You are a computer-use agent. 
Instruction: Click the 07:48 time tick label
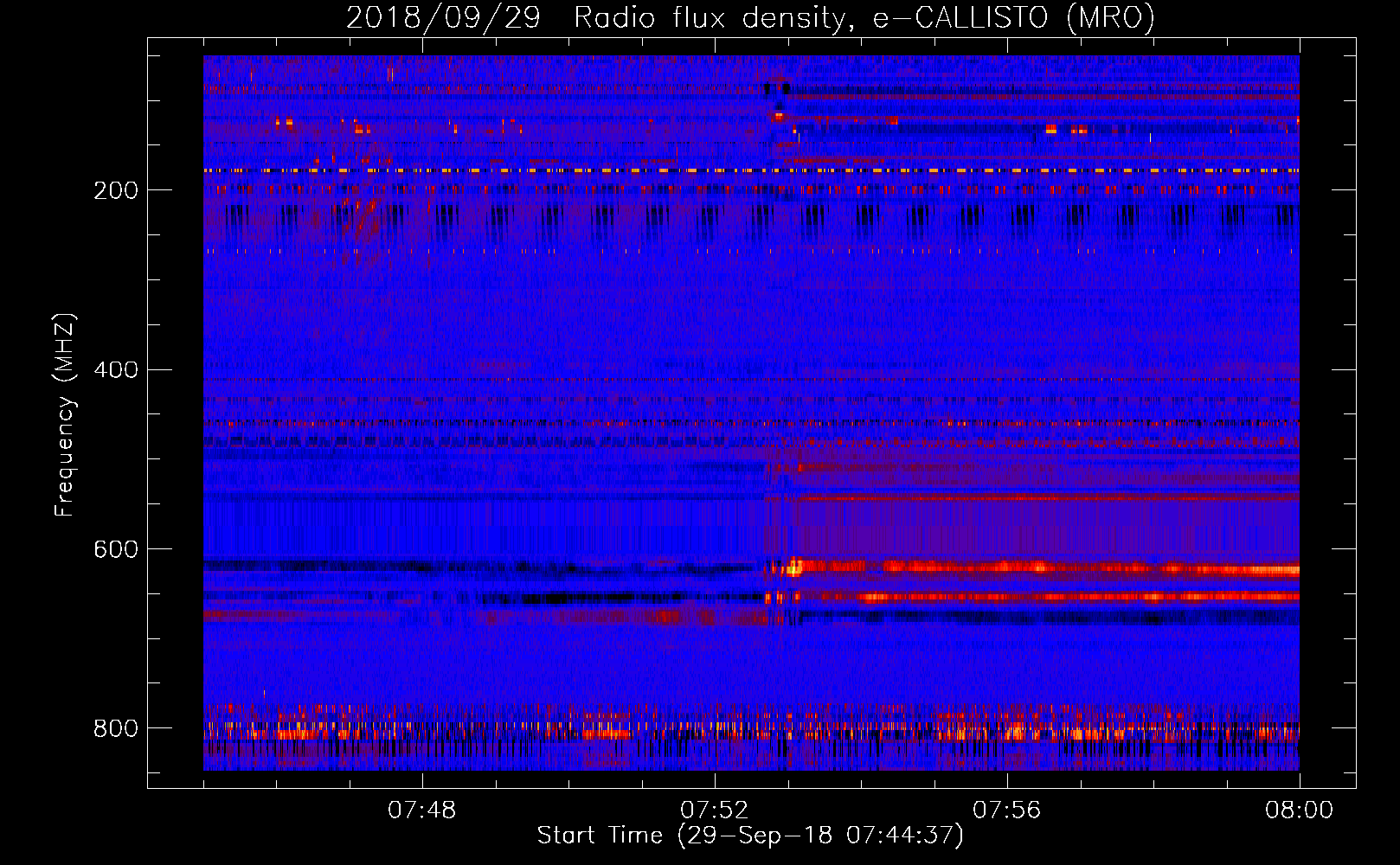tap(421, 811)
